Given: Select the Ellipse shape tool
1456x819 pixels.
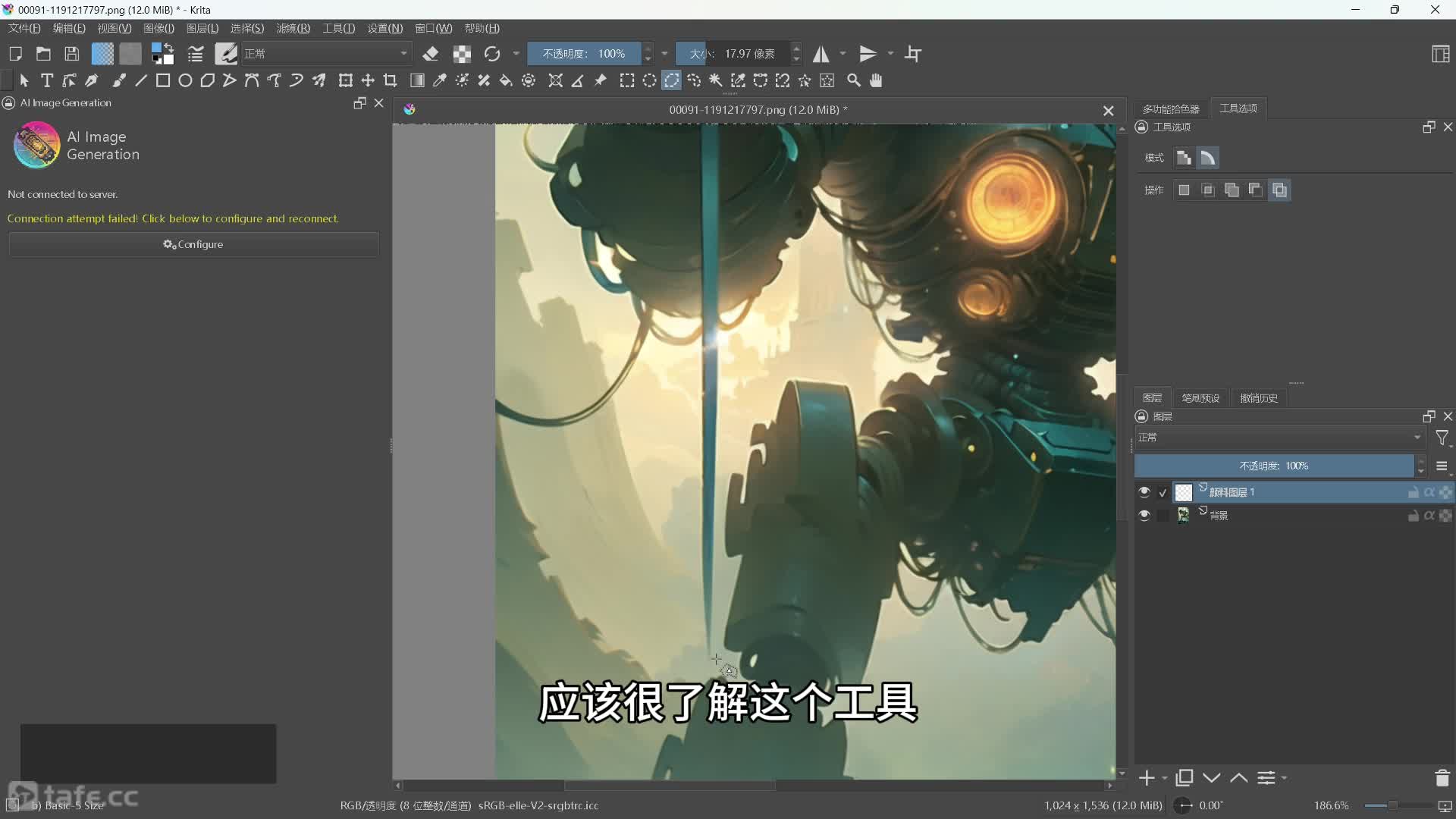Looking at the screenshot, I should click(185, 80).
